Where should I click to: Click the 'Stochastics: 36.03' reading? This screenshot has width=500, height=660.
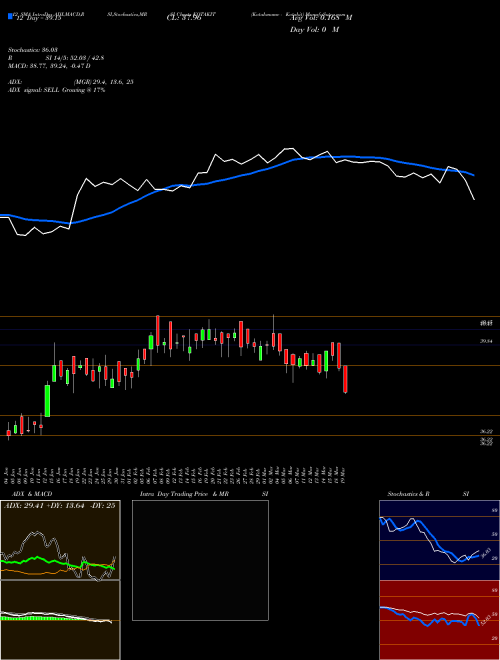point(33,50)
